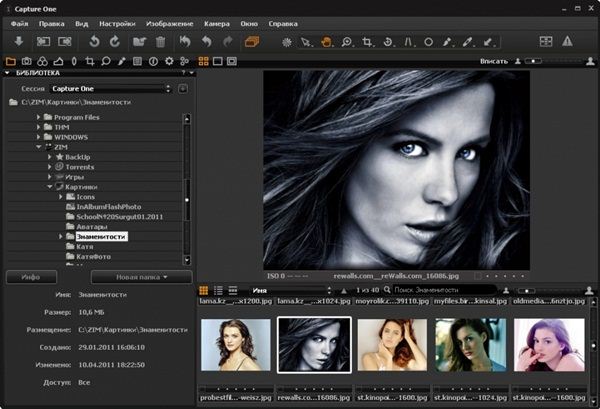Select the Pan hand tool
The image size is (600, 409).
tap(326, 42)
